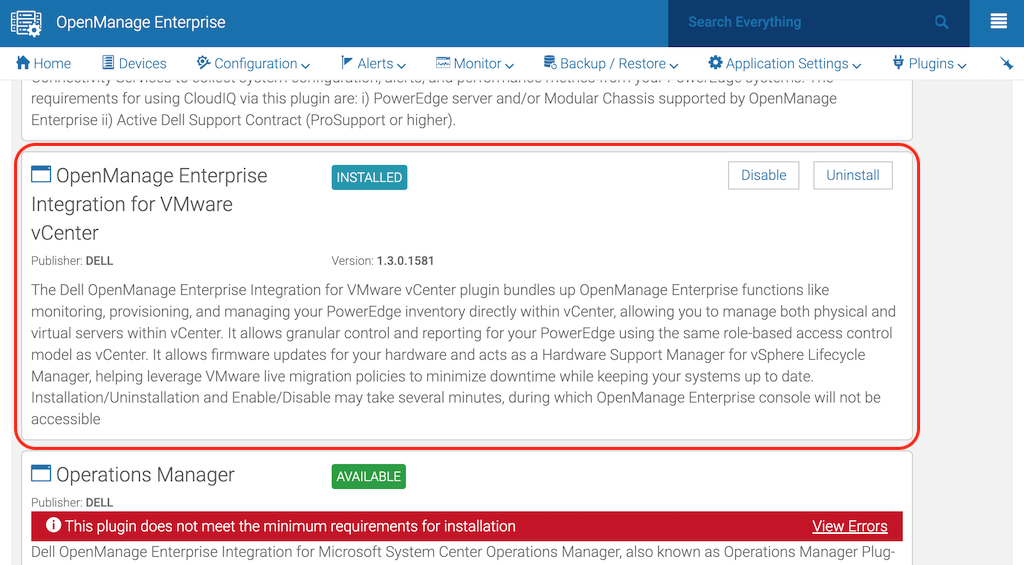Open the Monitor menu label
The height and width of the screenshot is (565, 1024).
tap(477, 63)
